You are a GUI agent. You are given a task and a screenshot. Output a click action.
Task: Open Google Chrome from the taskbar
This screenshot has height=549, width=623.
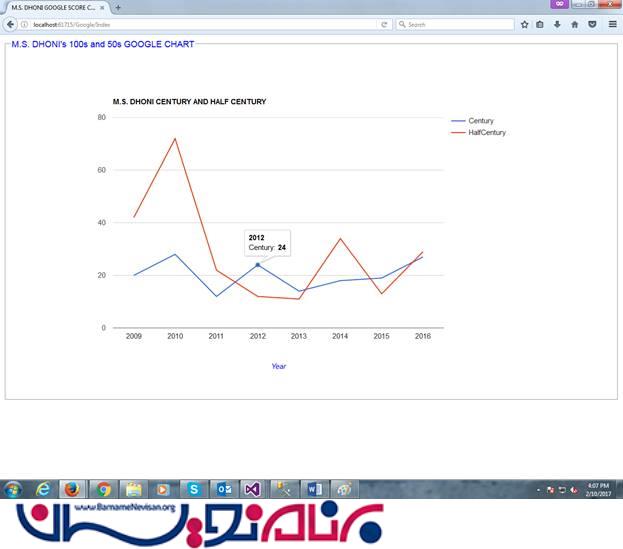click(103, 489)
